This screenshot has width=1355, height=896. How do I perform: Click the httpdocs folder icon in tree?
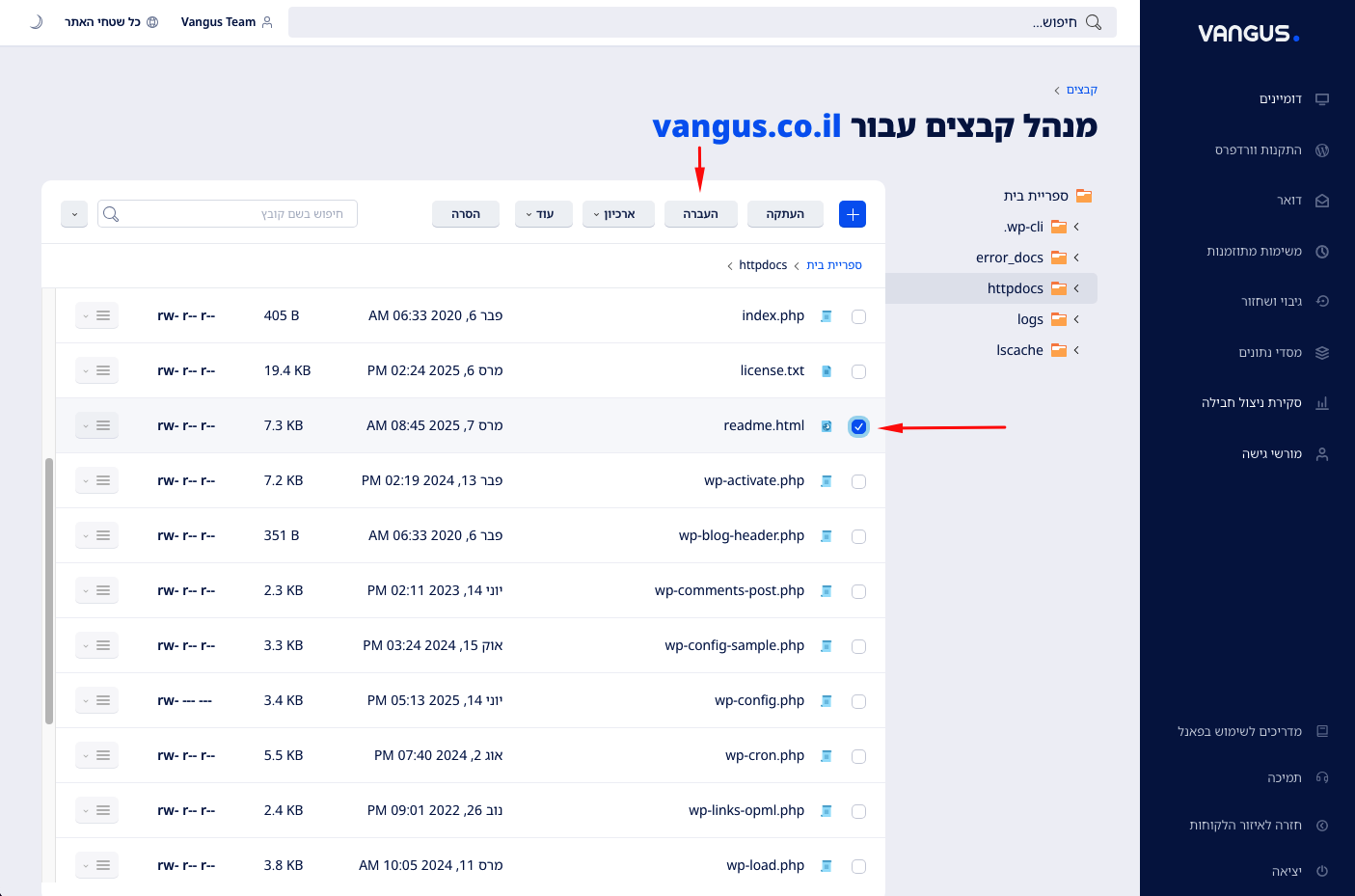1059,288
